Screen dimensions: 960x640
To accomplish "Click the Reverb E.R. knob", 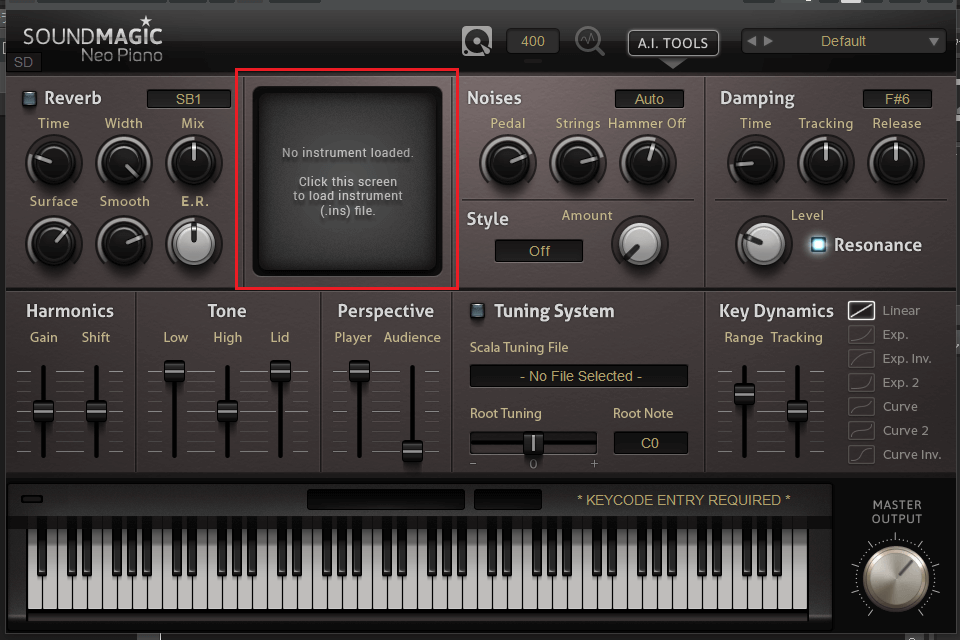I will pos(194,244).
